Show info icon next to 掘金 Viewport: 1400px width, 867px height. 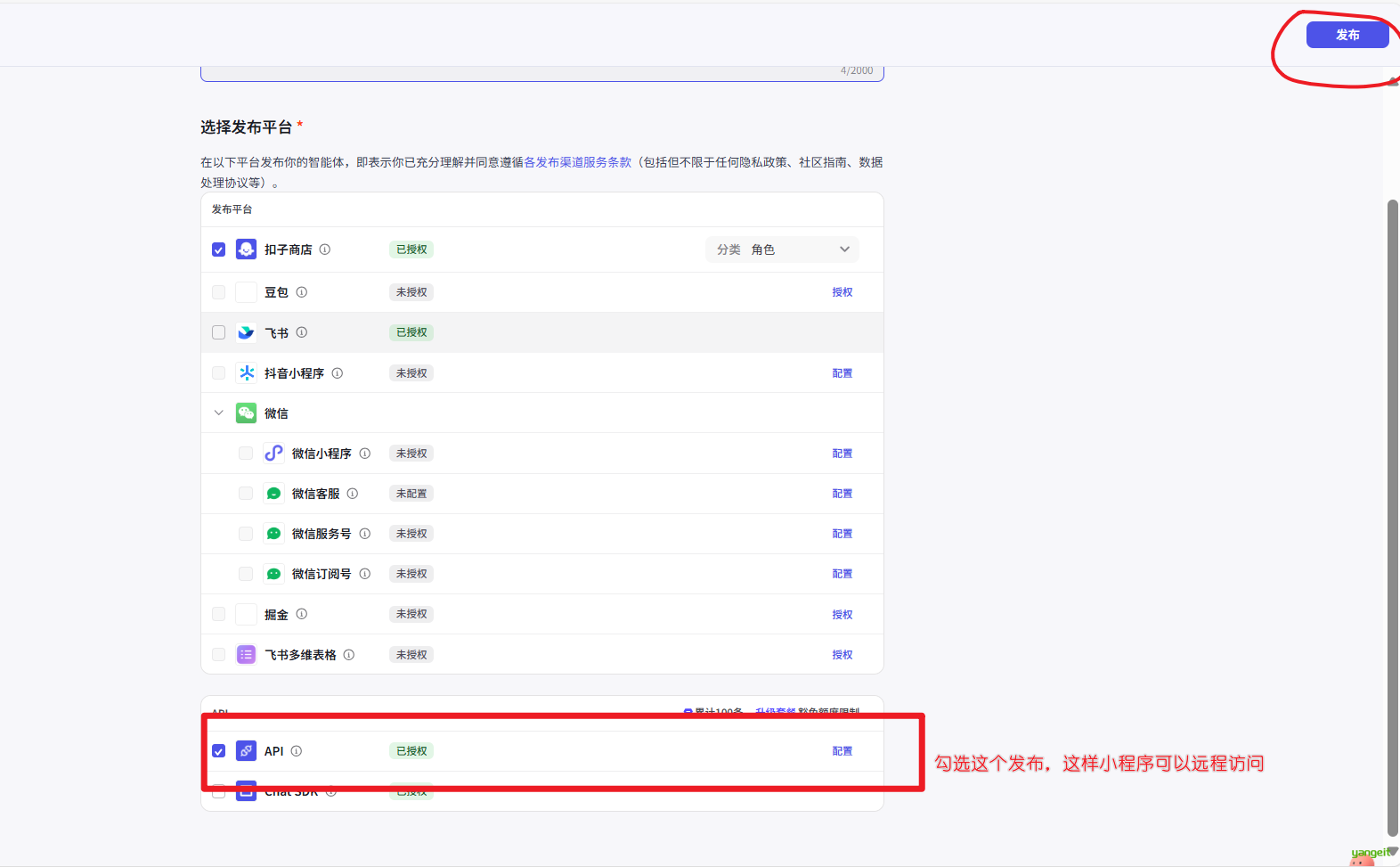(302, 614)
